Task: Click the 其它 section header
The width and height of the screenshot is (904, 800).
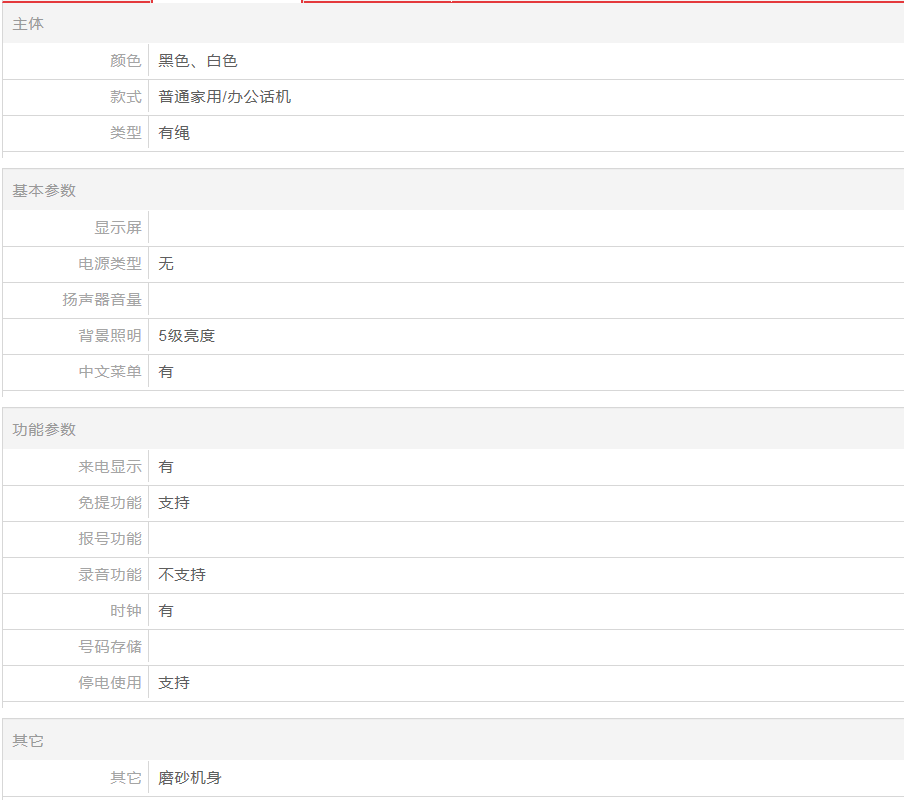Action: (x=28, y=742)
